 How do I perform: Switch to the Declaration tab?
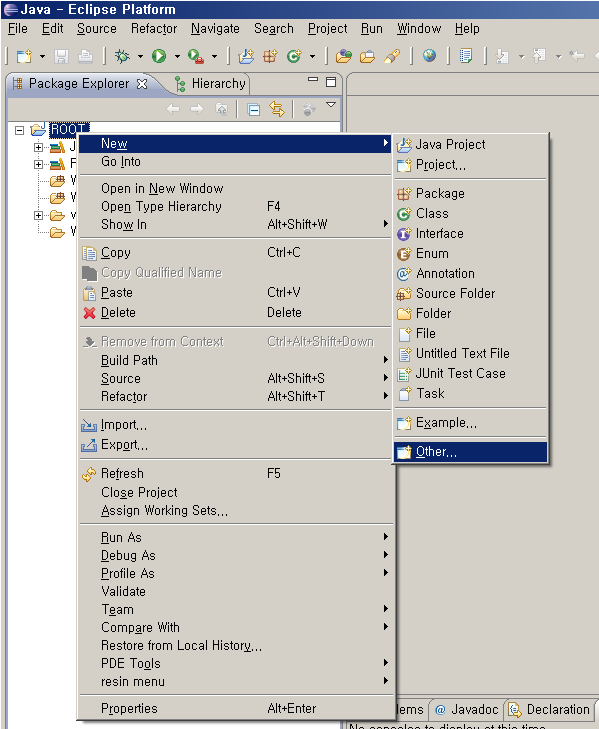click(549, 709)
